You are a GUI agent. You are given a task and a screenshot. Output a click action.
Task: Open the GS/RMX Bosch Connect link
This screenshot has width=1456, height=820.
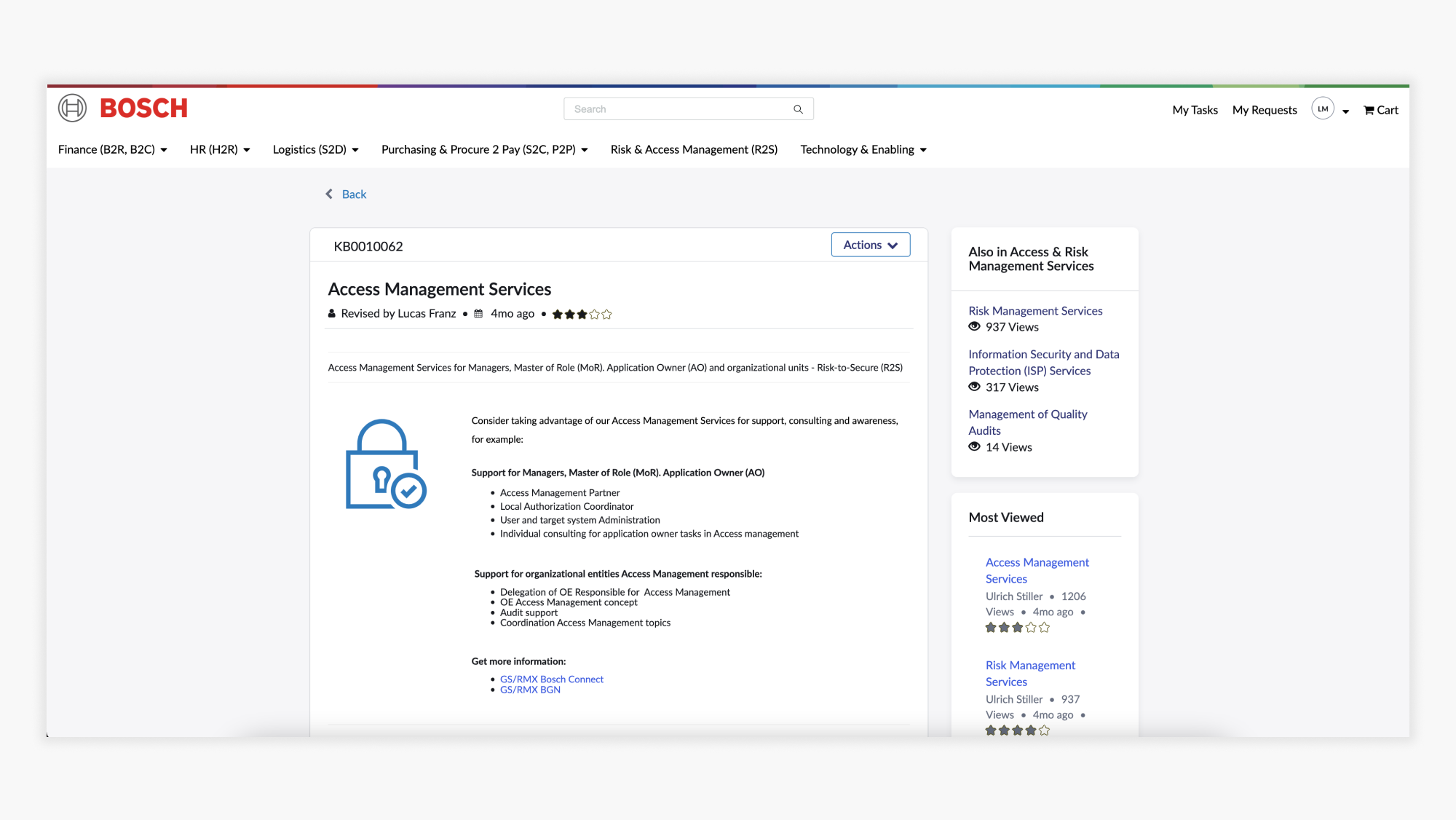pos(551,679)
